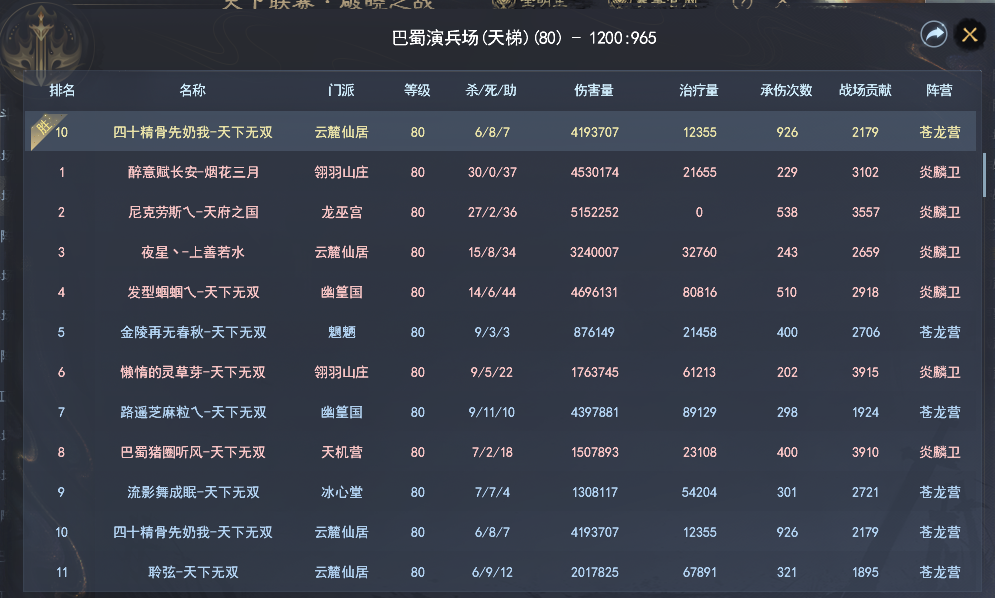The image size is (995, 598).
Task: Click 苍龙营 faction in 聆弦 row
Action: tap(940, 572)
